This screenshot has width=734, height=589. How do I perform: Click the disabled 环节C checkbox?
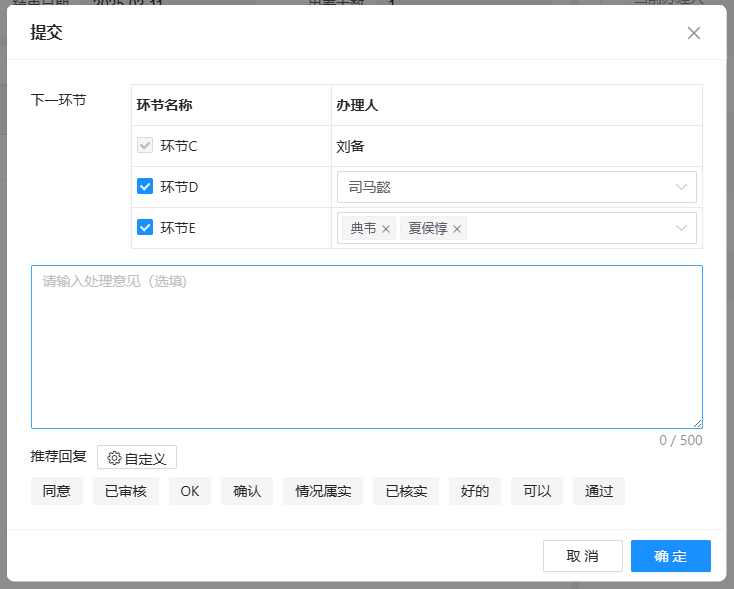(x=145, y=146)
